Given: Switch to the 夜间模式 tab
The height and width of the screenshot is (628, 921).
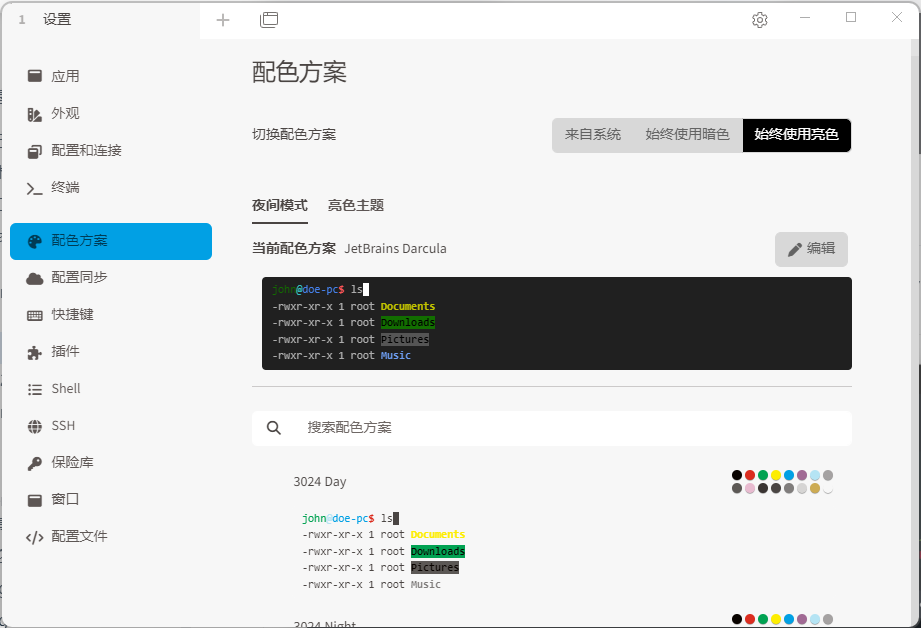Looking at the screenshot, I should point(280,206).
